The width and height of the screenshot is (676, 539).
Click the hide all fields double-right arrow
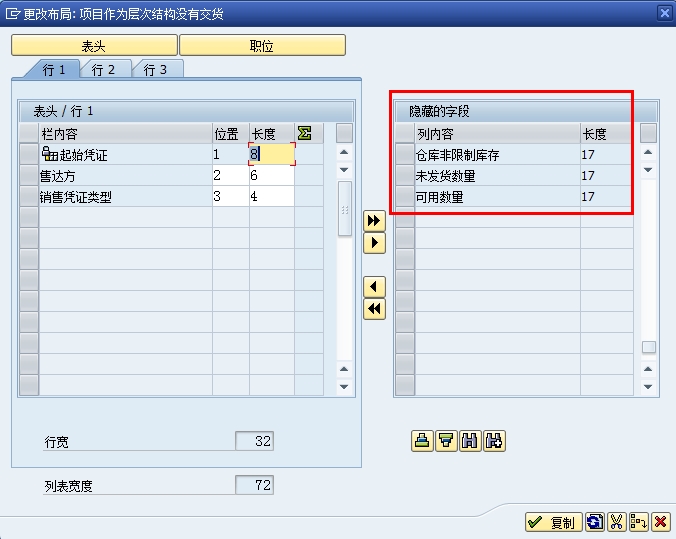coord(374,221)
